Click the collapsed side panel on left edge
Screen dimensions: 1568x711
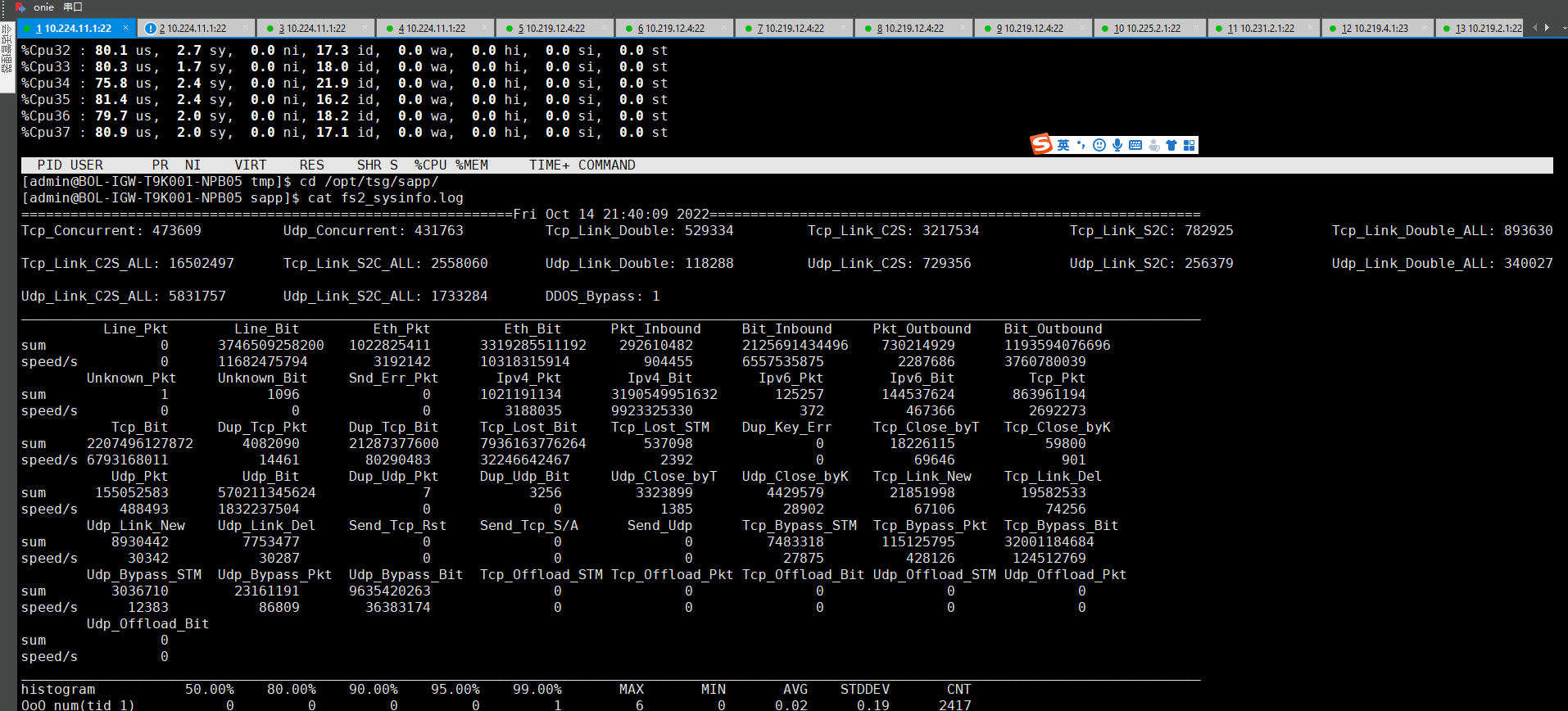(x=7, y=49)
